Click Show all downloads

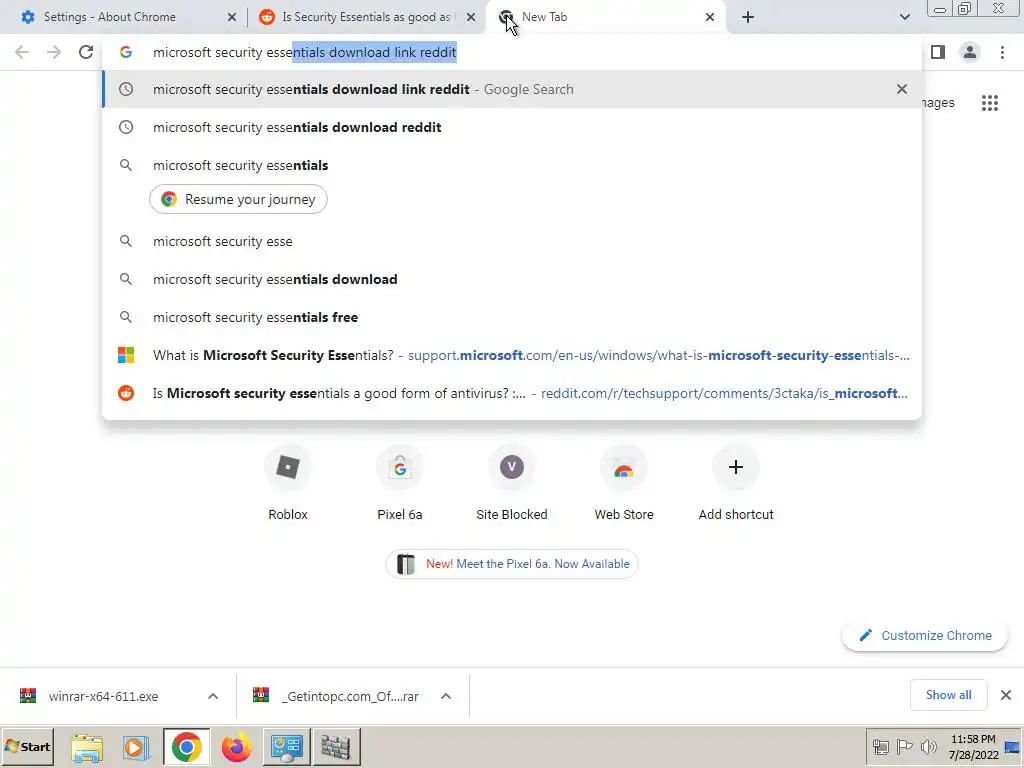(x=948, y=695)
